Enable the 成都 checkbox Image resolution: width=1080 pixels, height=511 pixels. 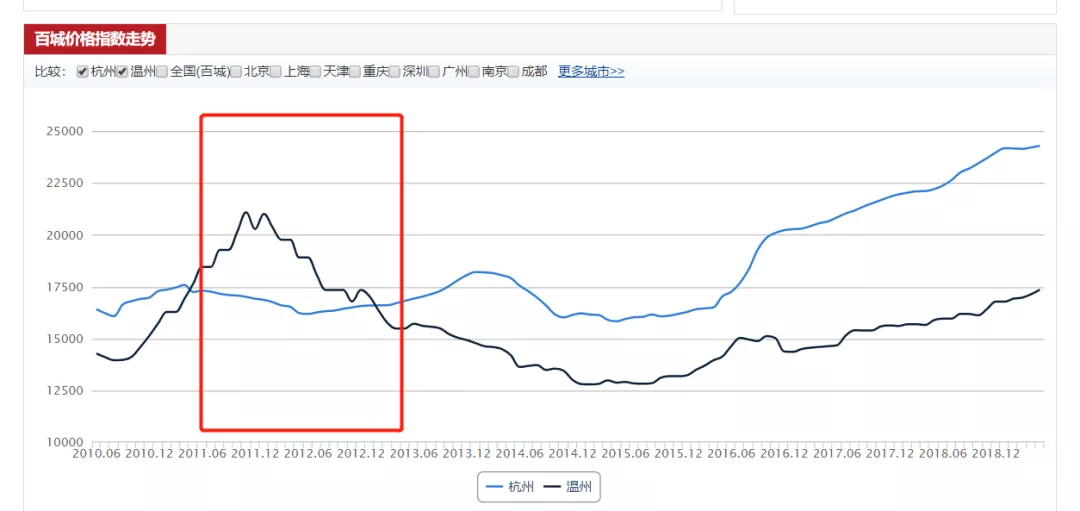pos(514,72)
